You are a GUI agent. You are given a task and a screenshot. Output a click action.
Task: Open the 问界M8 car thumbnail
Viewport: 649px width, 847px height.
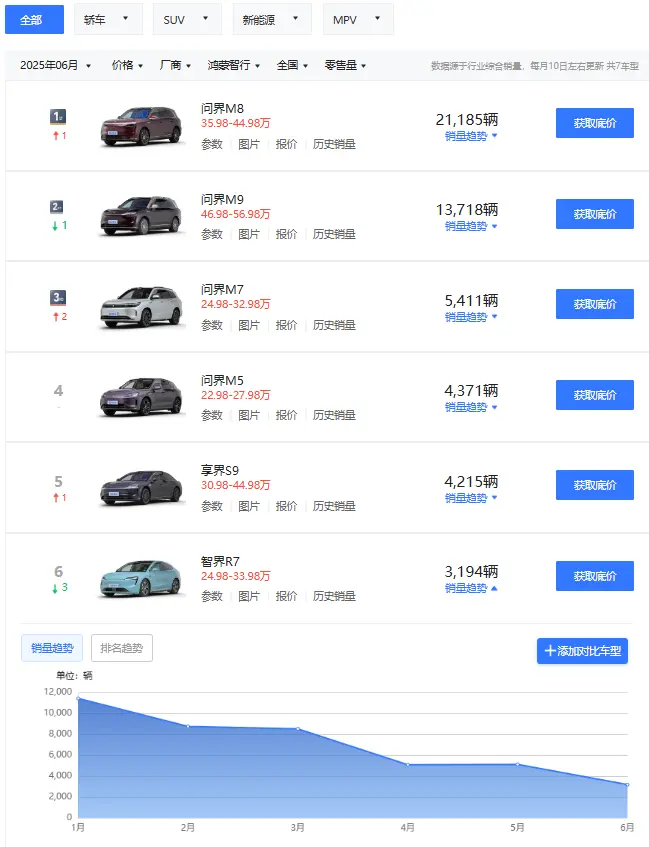coord(141,126)
